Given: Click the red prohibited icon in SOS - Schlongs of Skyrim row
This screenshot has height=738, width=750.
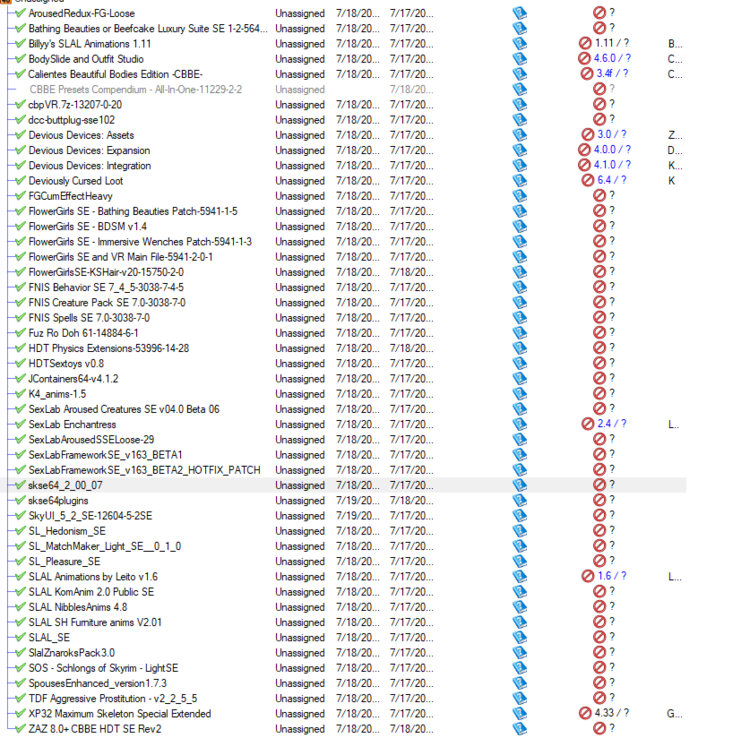Looking at the screenshot, I should click(599, 667).
